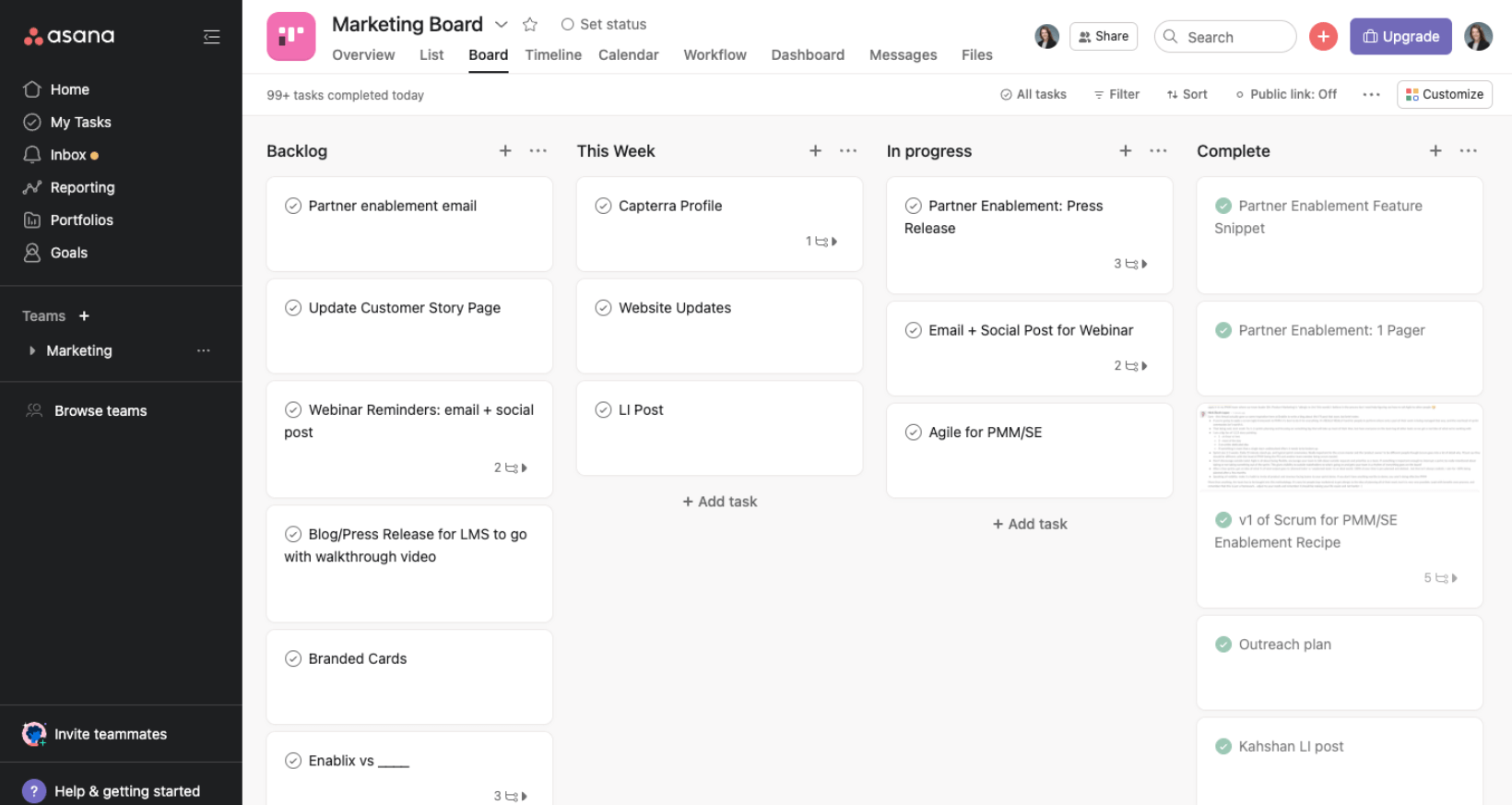Screen dimensions: 1512x805
Task: Click the red quick-add plus button
Action: 1323,36
